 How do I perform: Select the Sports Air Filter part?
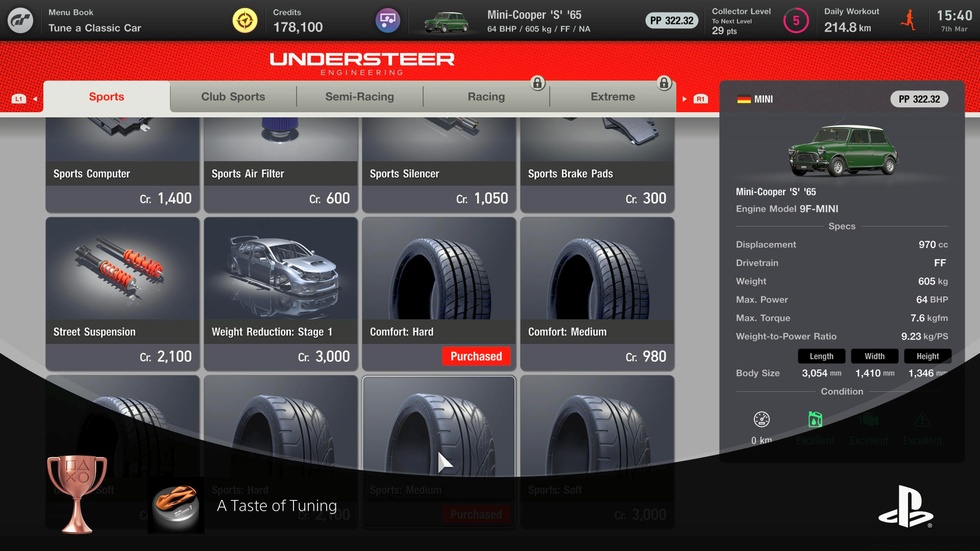pyautogui.click(x=281, y=166)
